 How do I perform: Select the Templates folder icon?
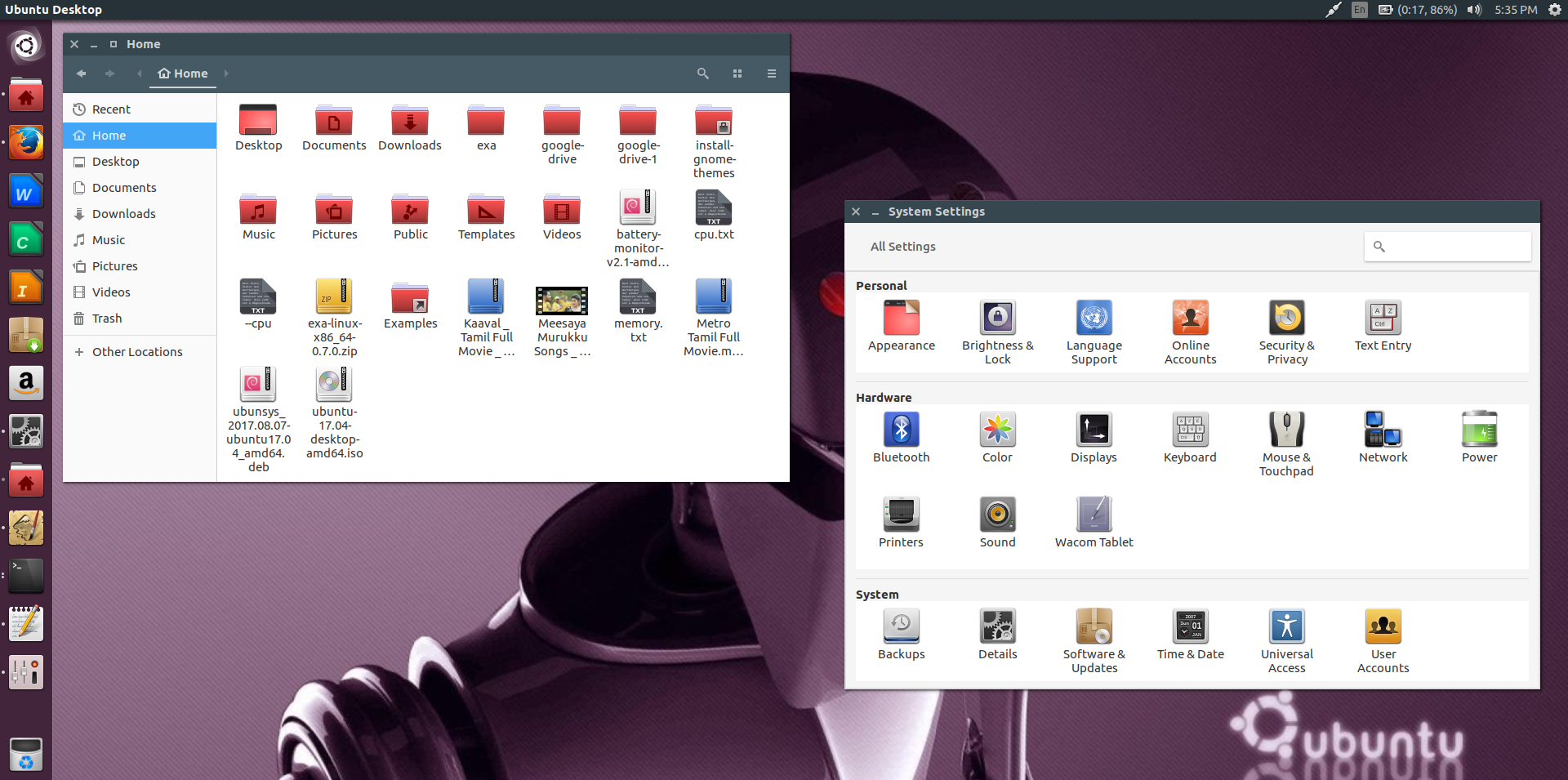coord(486,210)
